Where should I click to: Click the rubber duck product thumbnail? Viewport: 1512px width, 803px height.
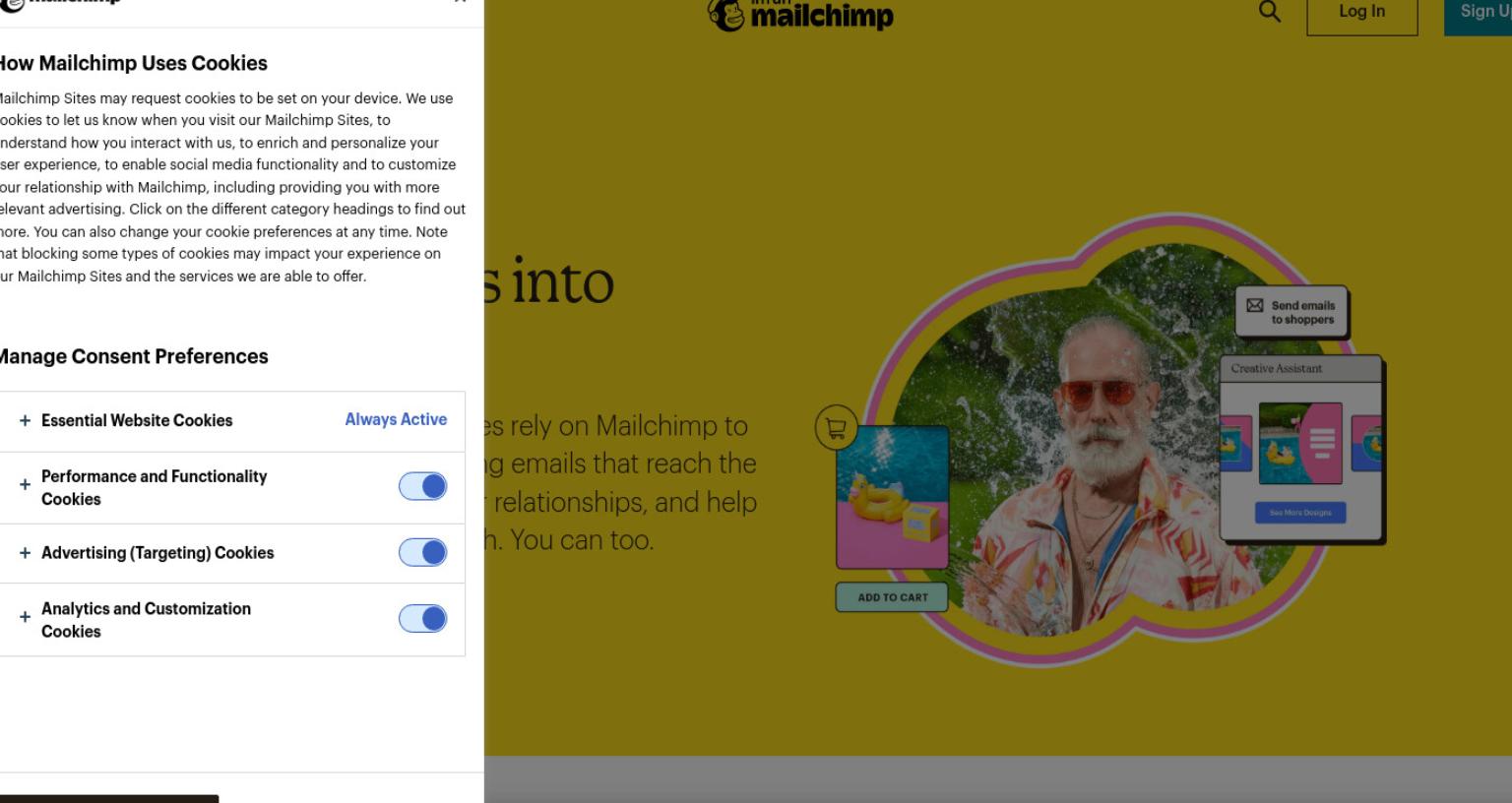(x=892, y=497)
